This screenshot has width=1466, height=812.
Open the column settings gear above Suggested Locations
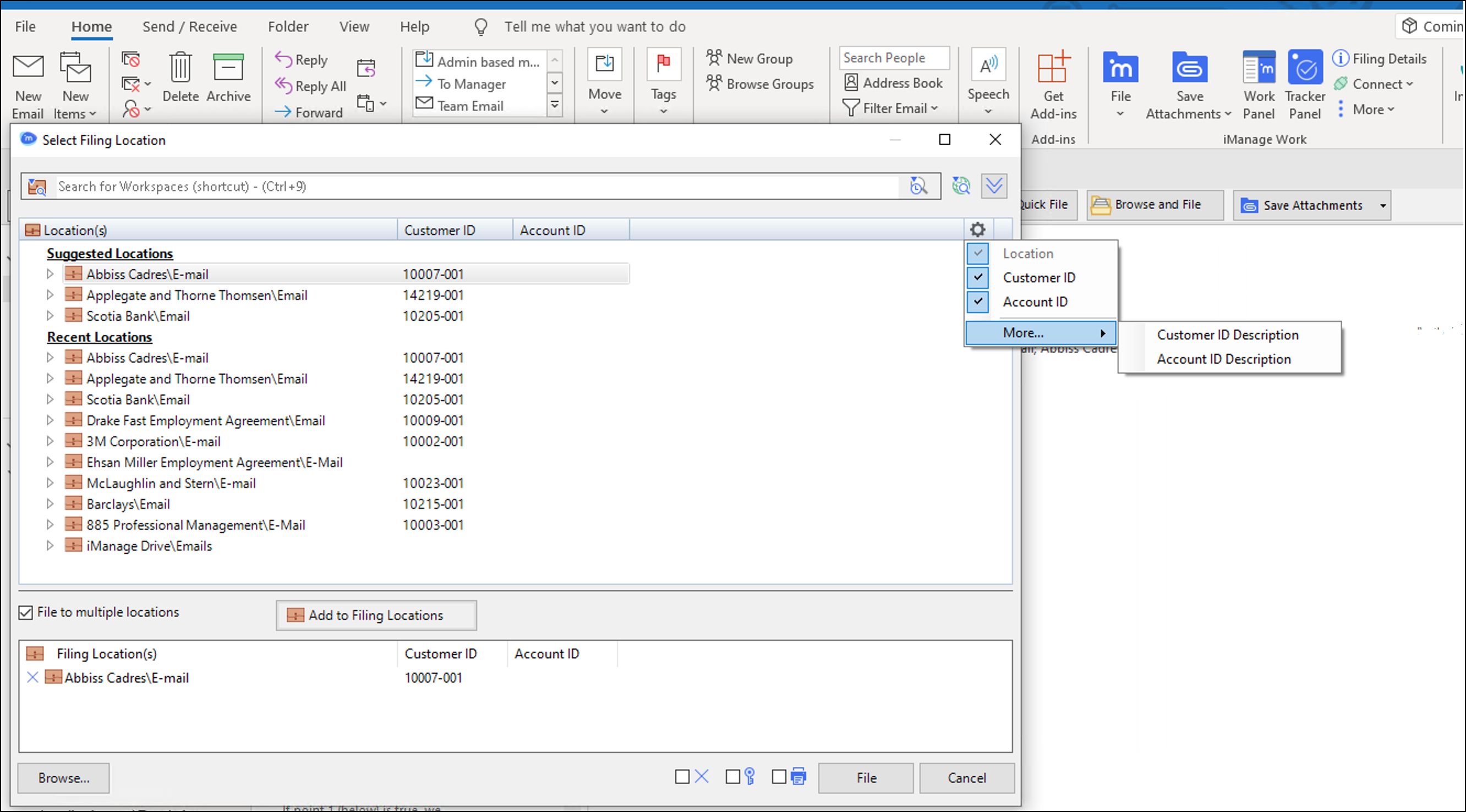[x=978, y=229]
